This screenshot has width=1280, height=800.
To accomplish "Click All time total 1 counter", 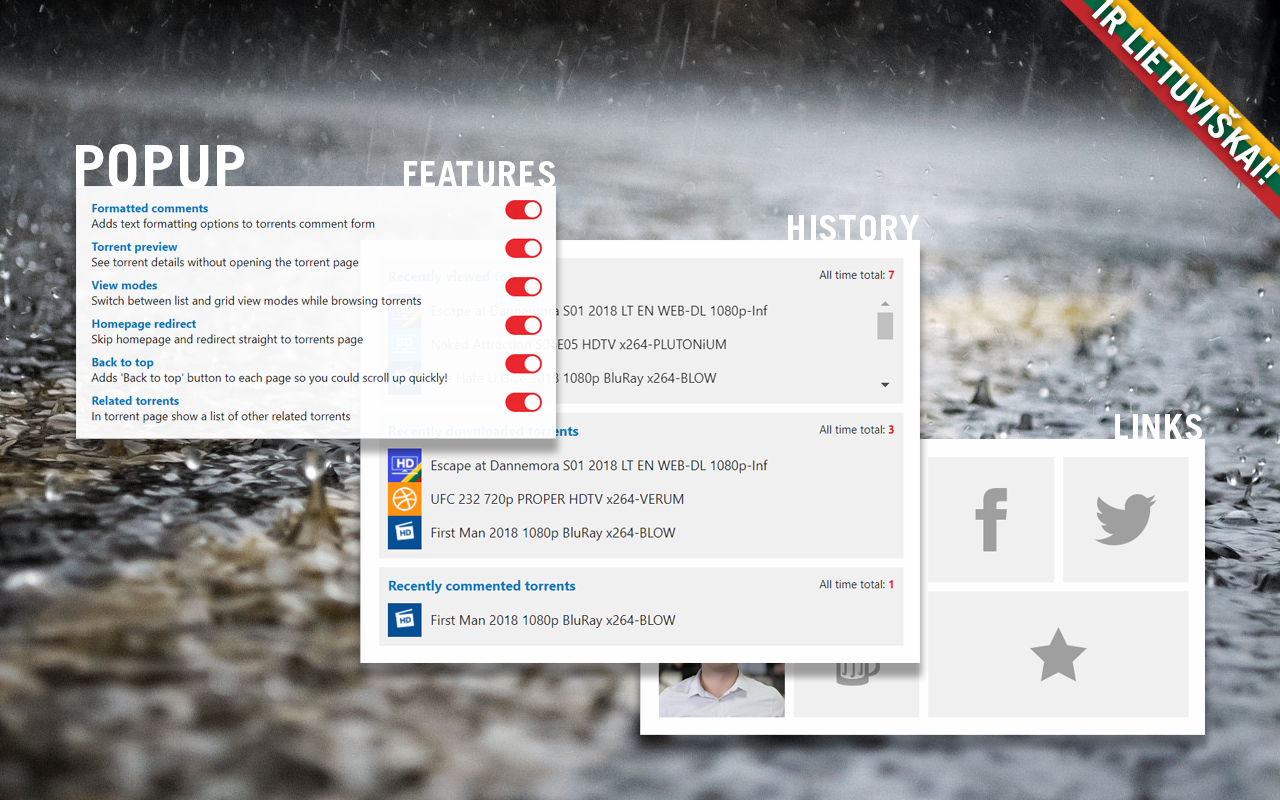I will coord(856,584).
